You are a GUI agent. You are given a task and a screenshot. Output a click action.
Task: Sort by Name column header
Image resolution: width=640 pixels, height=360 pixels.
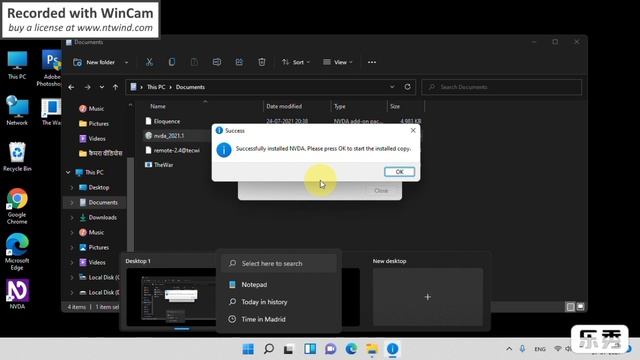158,106
